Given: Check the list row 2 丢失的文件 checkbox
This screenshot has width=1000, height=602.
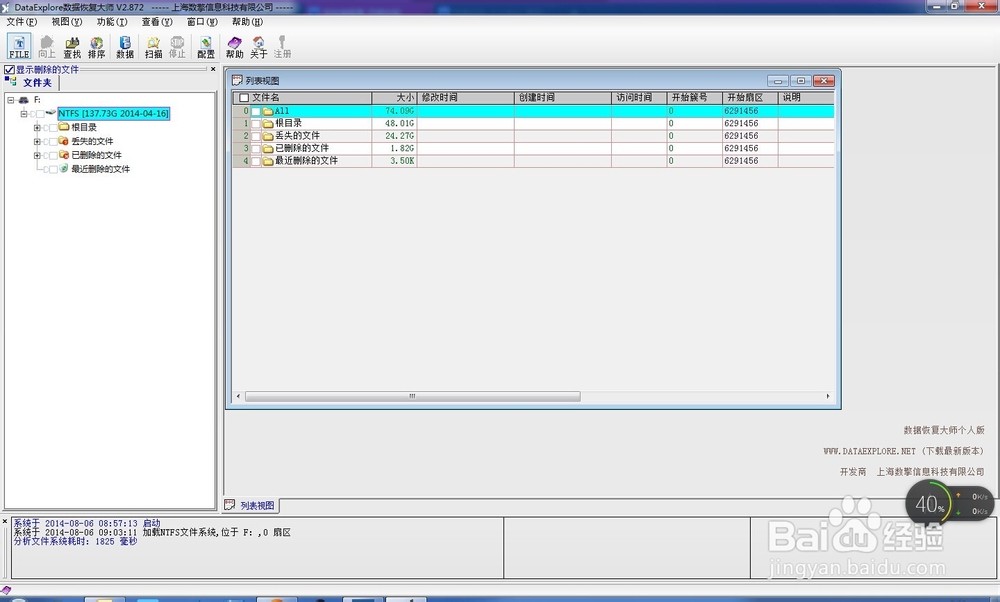Looking at the screenshot, I should click(x=256, y=136).
